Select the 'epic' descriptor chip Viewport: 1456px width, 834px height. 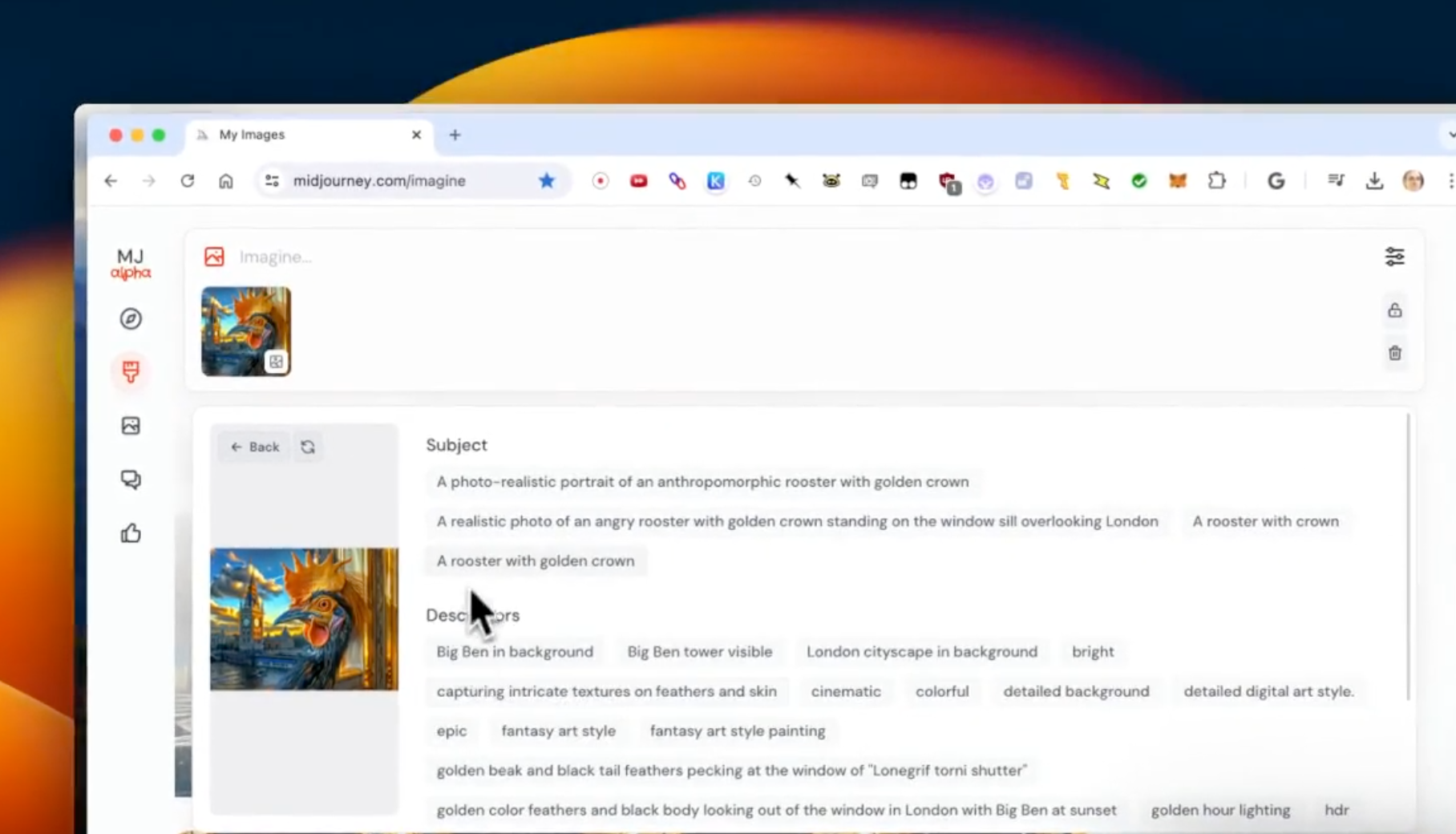(x=451, y=731)
